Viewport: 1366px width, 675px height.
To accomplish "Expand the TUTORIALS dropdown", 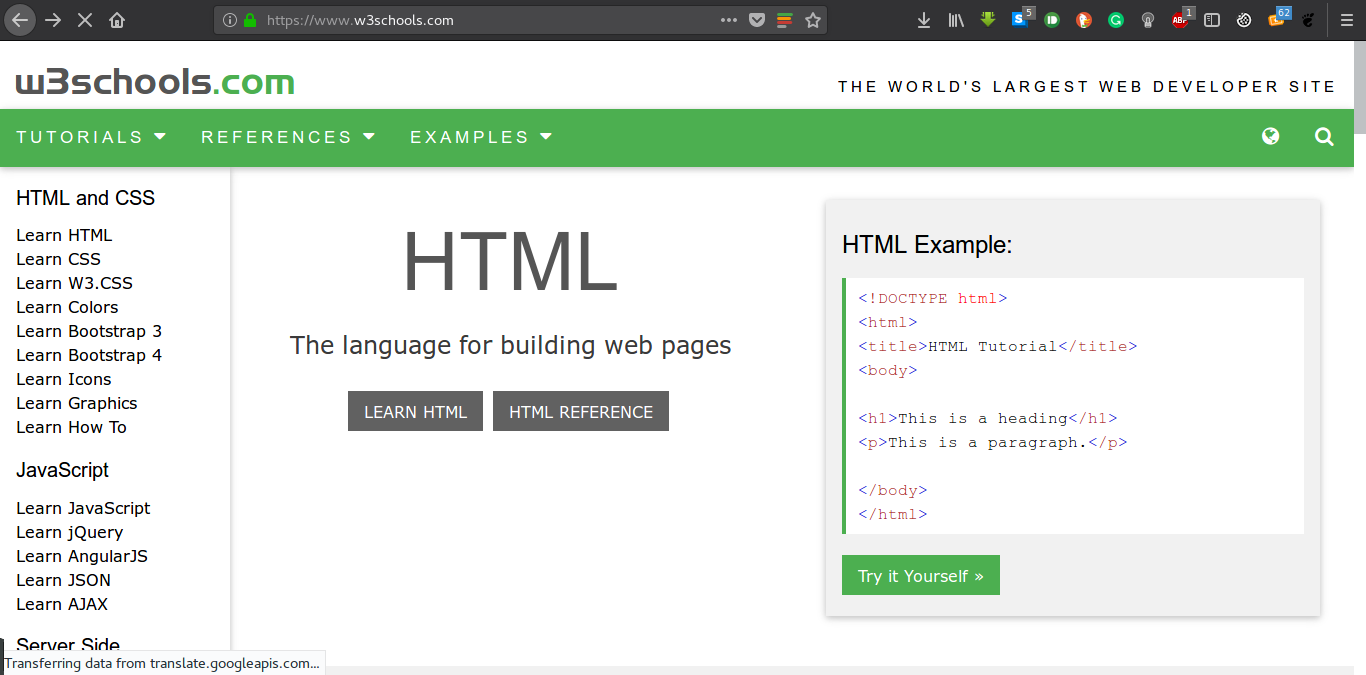I will (91, 137).
